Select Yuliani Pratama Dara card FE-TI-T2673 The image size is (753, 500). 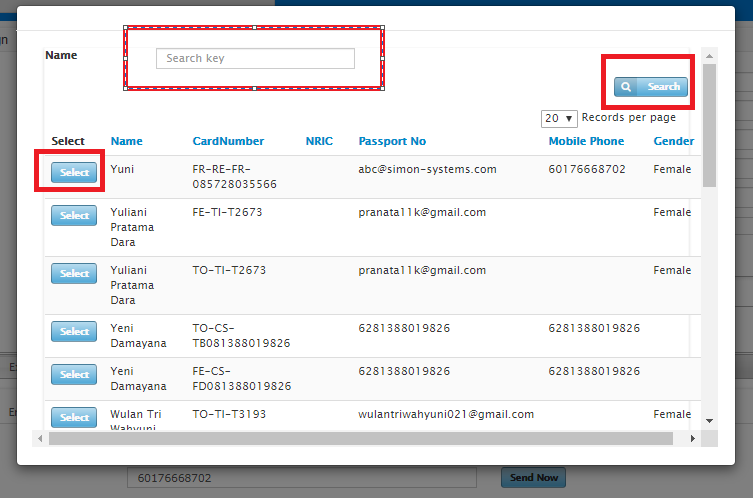(74, 216)
